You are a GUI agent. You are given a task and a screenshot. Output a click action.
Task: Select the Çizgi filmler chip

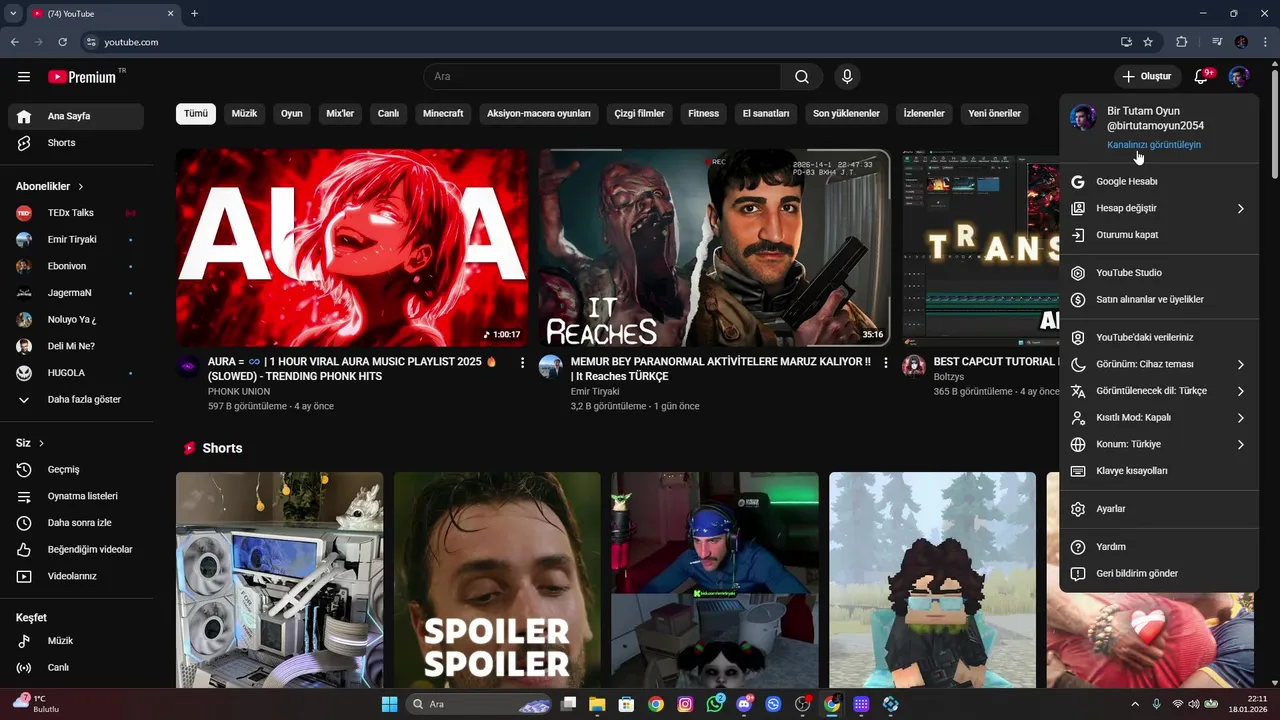tap(640, 114)
